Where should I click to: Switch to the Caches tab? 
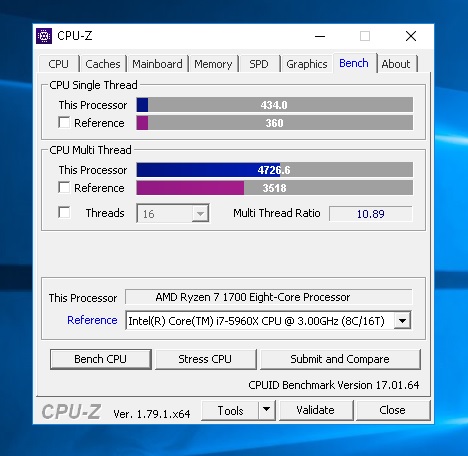tap(103, 64)
